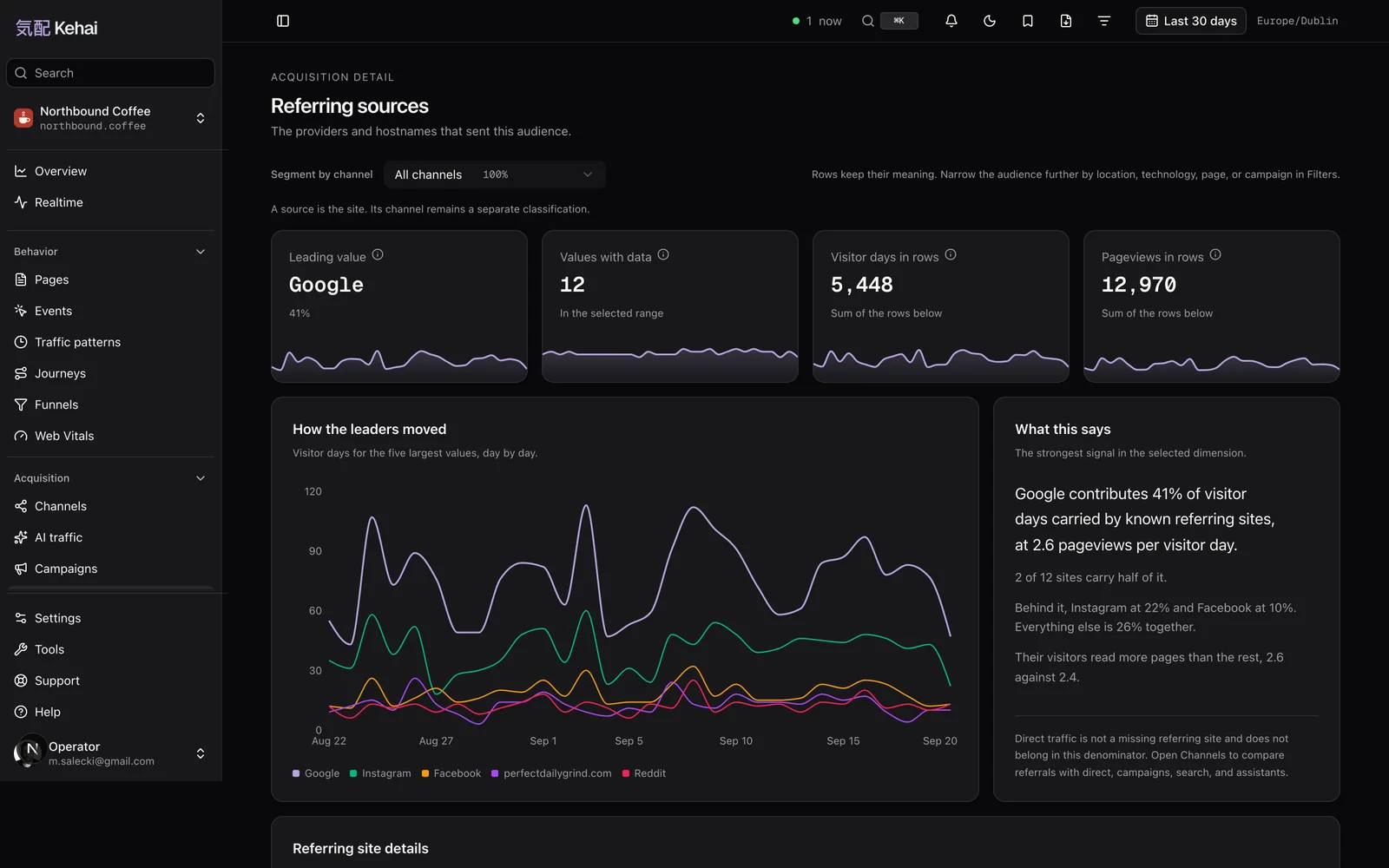
Task: Open the Support page
Action: point(110,681)
